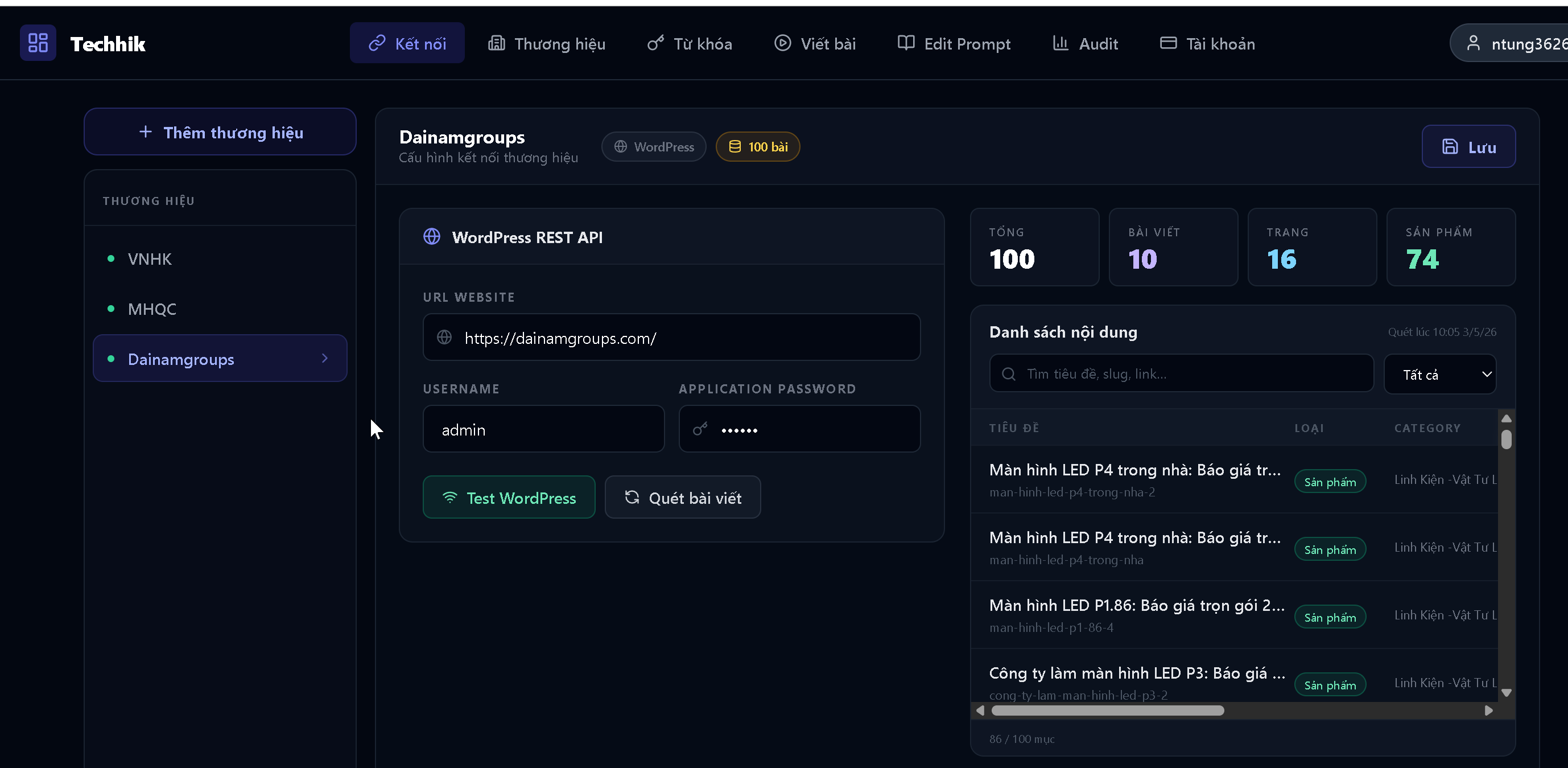Open the ntung3626 user account menu
Viewport: 1568px width, 768px height.
(1509, 43)
